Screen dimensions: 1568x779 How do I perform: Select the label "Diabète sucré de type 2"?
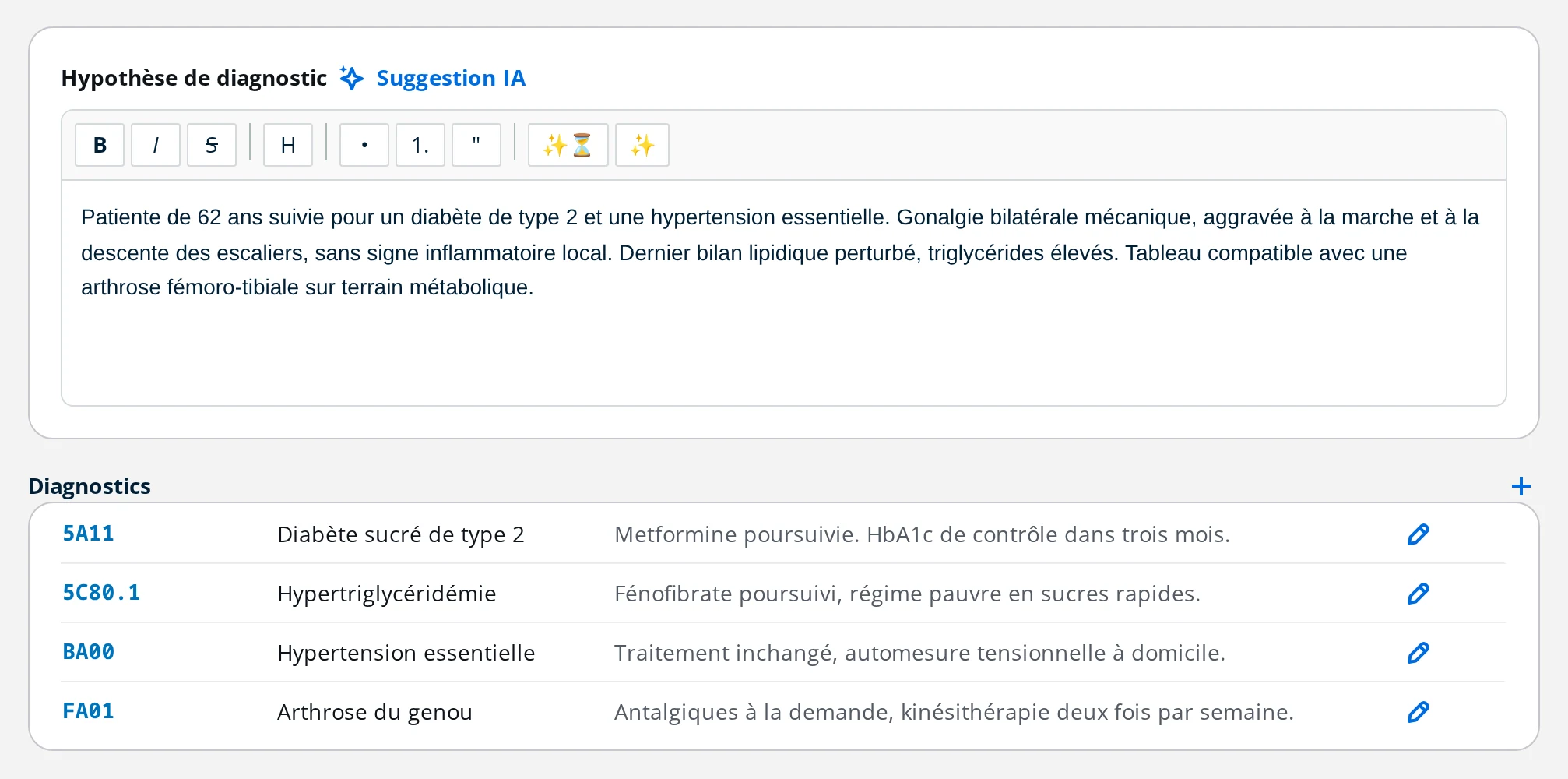click(x=401, y=534)
